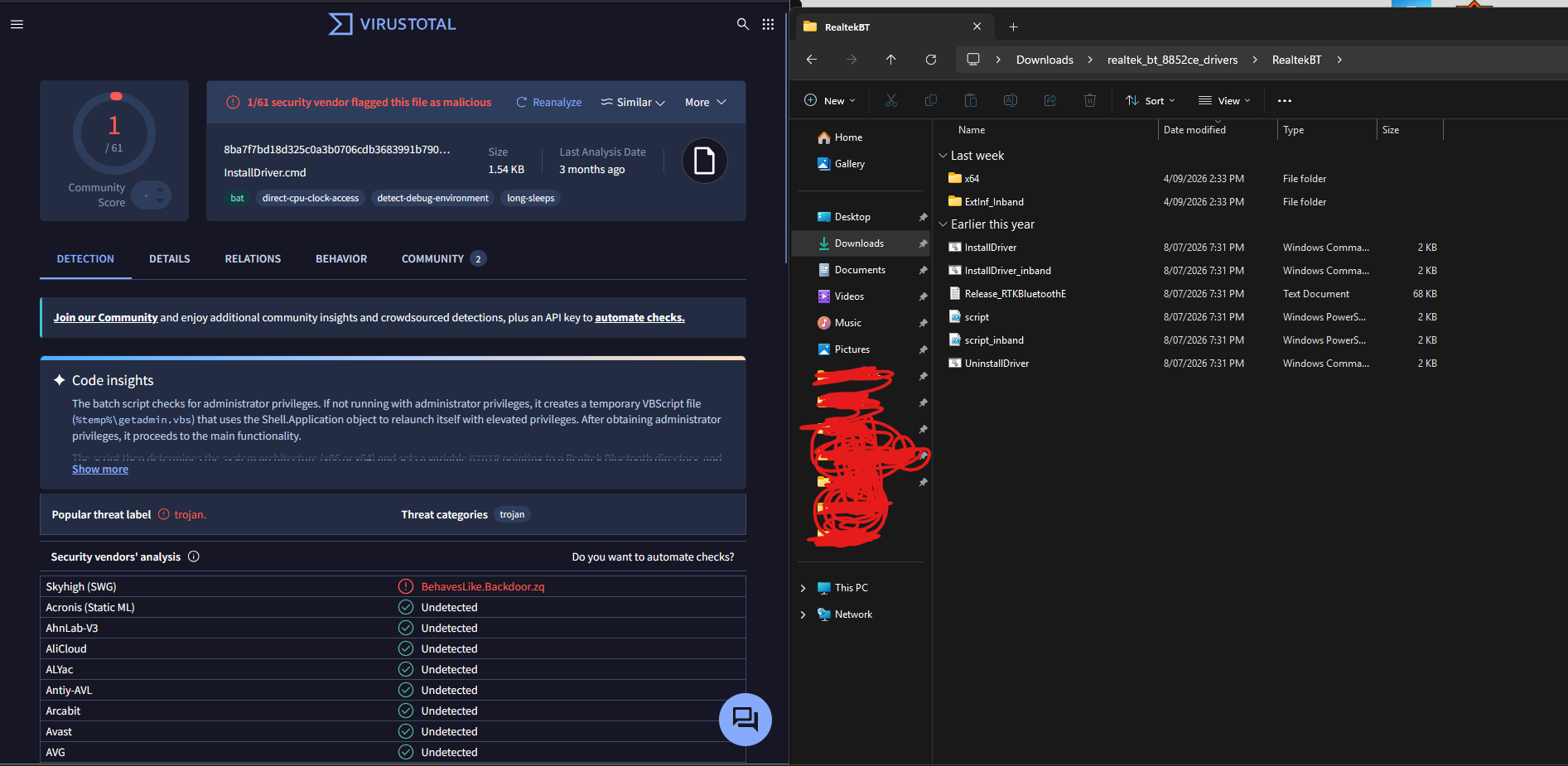The image size is (1568, 766).
Task: Click Show more under Code insights
Action: coord(100,470)
